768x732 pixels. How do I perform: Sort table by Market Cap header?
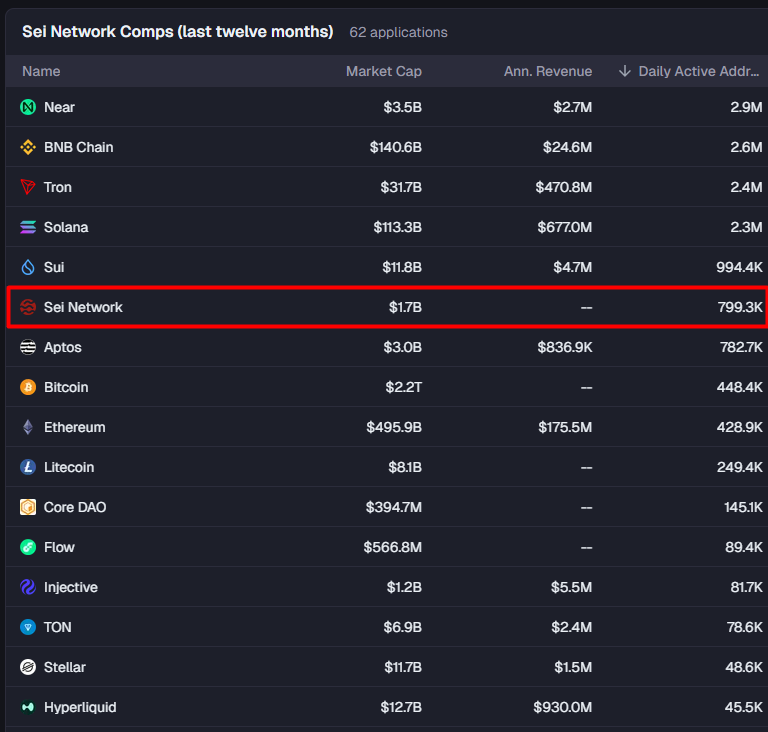click(383, 71)
